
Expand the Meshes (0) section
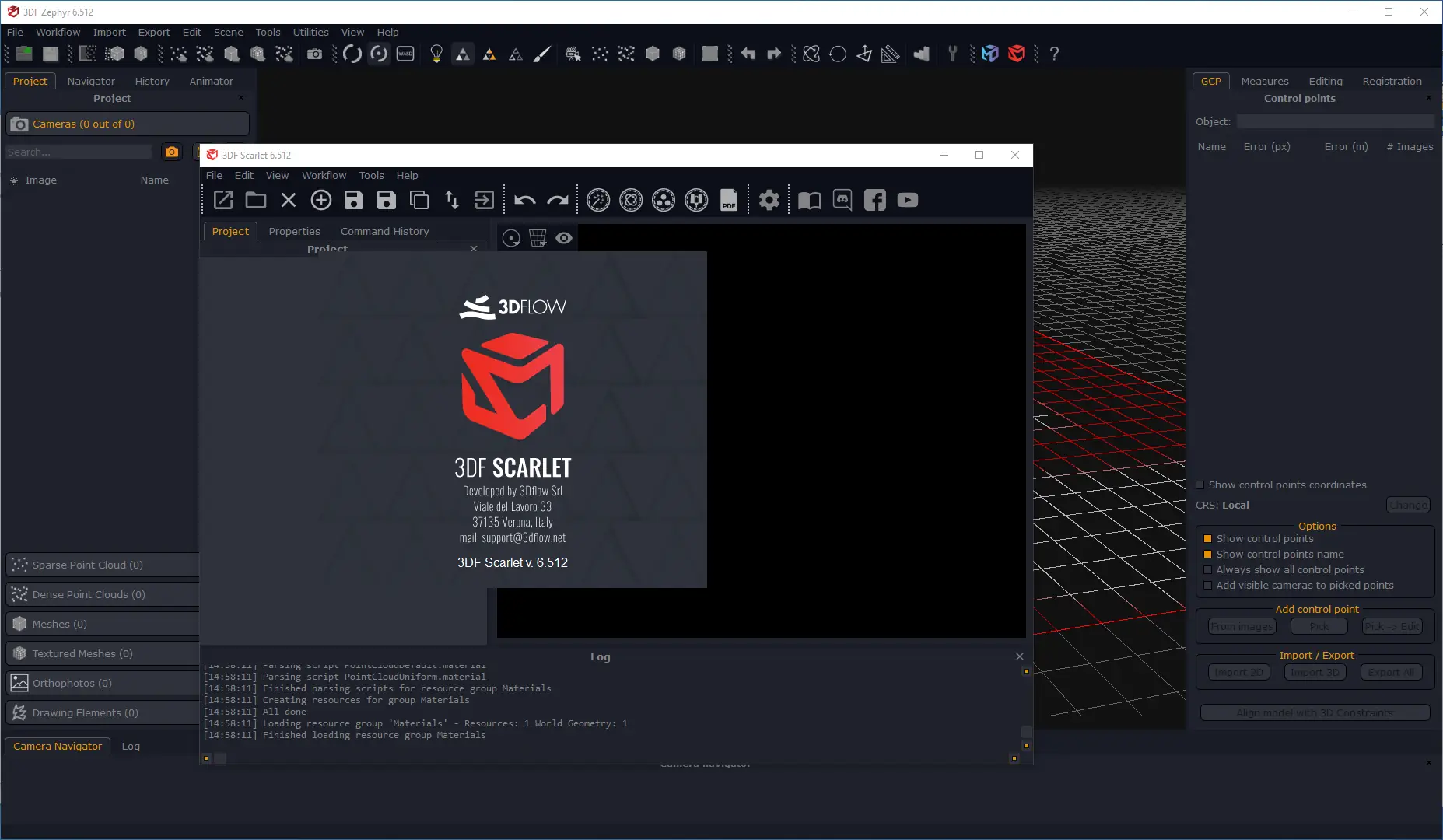pyautogui.click(x=103, y=624)
